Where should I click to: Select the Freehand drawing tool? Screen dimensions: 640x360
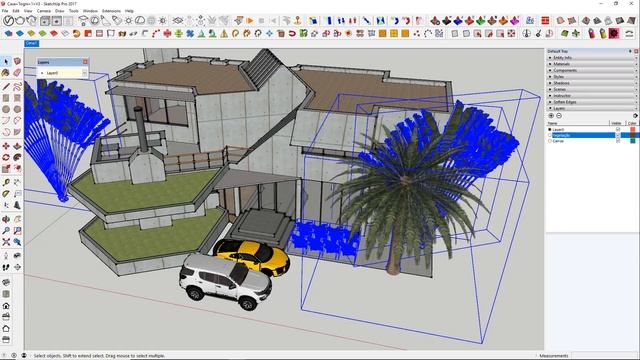pos(17,87)
